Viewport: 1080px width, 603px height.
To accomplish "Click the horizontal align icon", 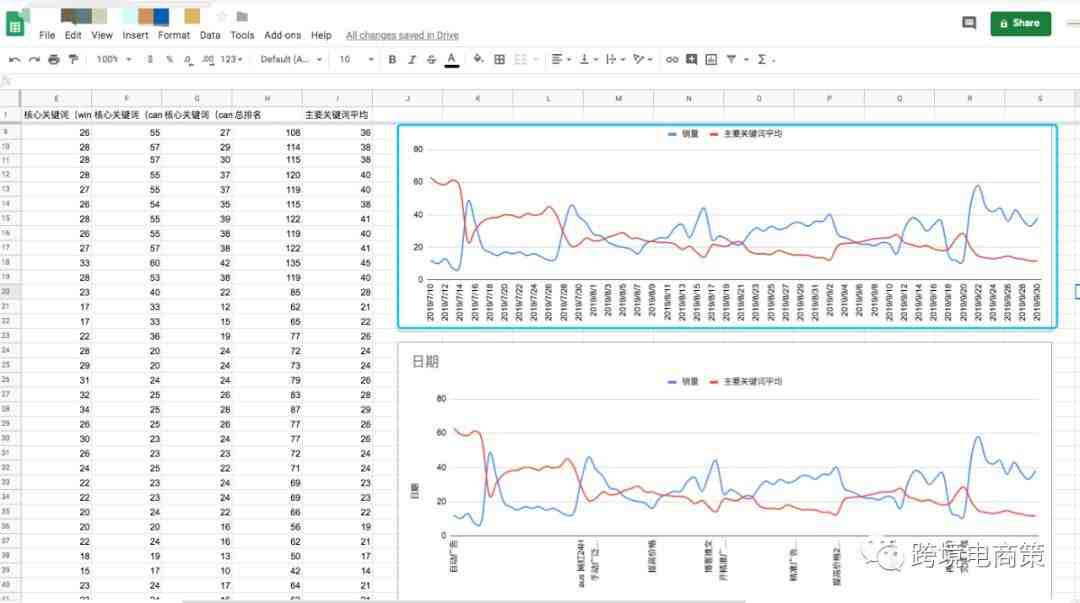I will 557,60.
